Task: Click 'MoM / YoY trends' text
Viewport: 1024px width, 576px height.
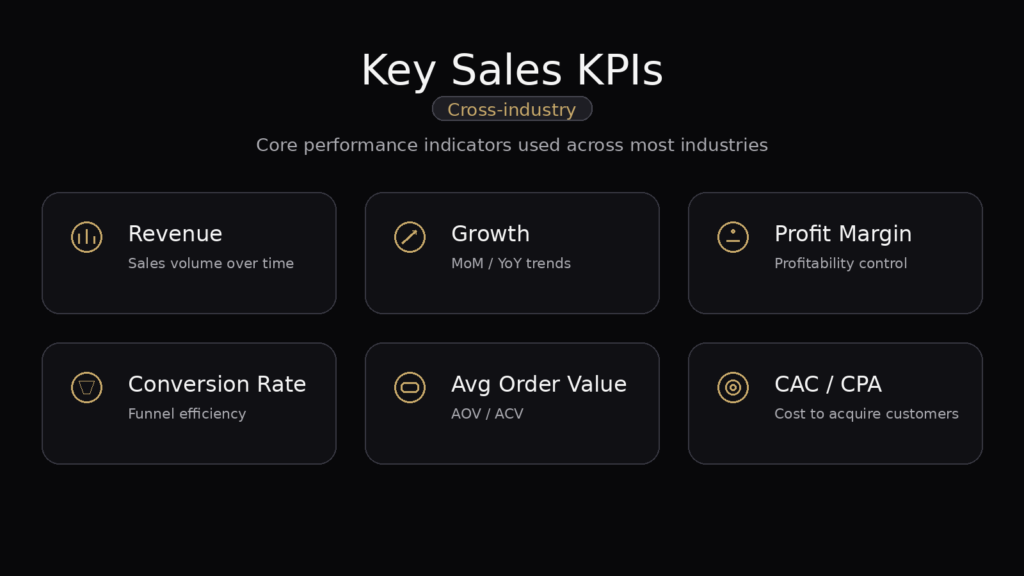Action: coord(511,264)
